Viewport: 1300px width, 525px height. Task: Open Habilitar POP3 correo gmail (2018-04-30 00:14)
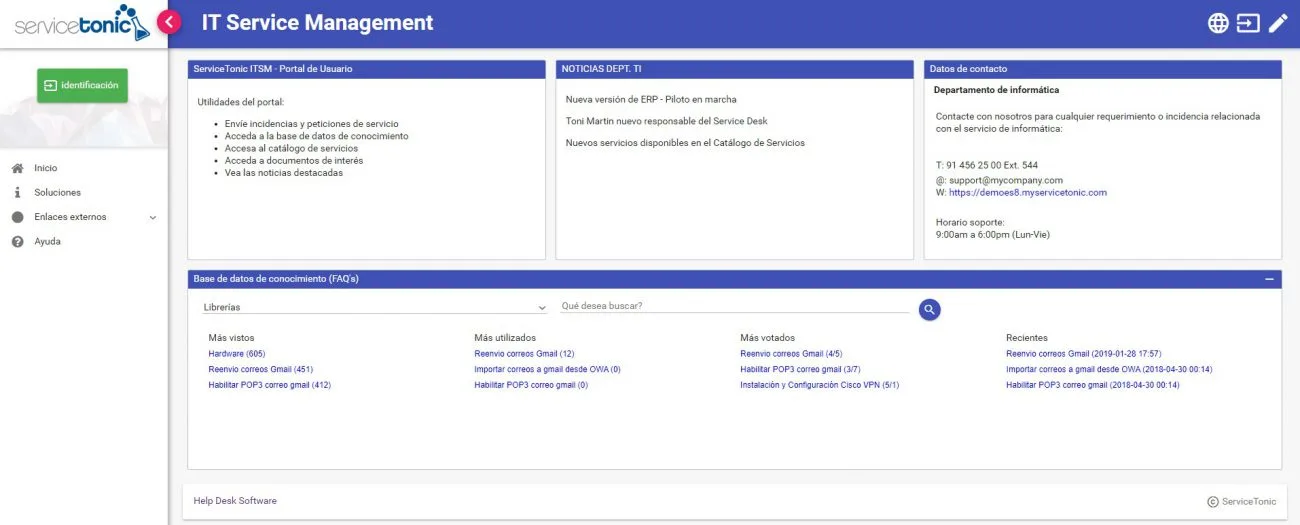point(1093,385)
